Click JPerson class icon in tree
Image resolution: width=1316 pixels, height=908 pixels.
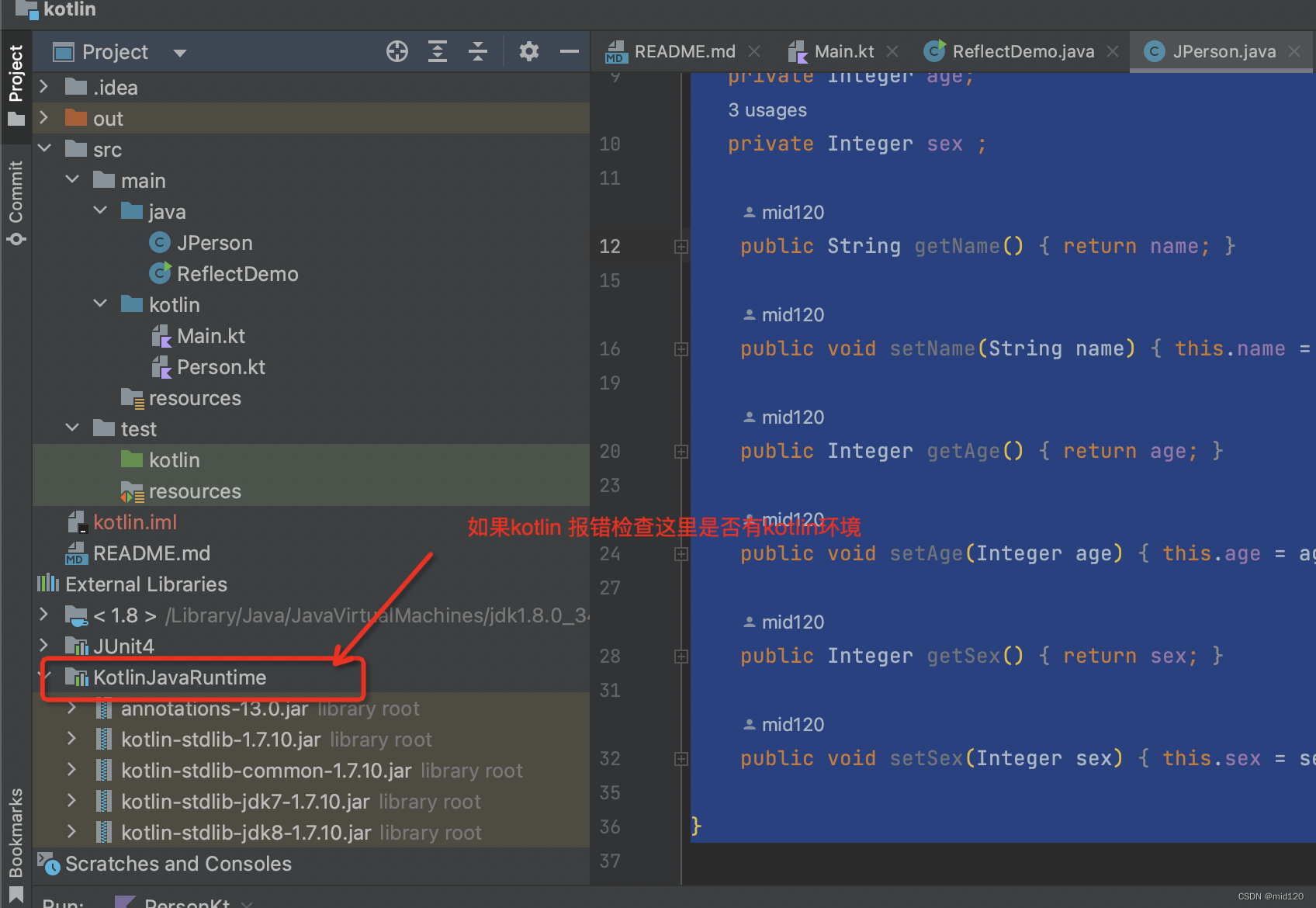click(x=160, y=243)
